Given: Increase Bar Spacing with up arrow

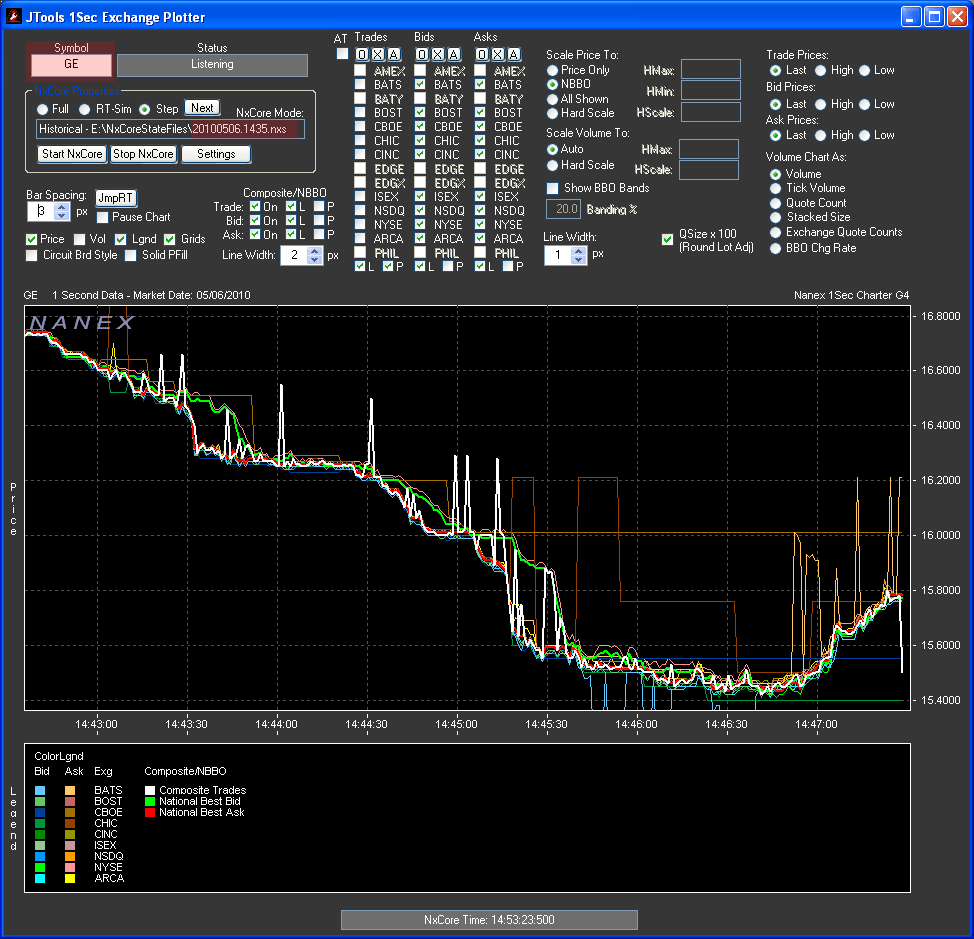Looking at the screenshot, I should click(x=61, y=207).
